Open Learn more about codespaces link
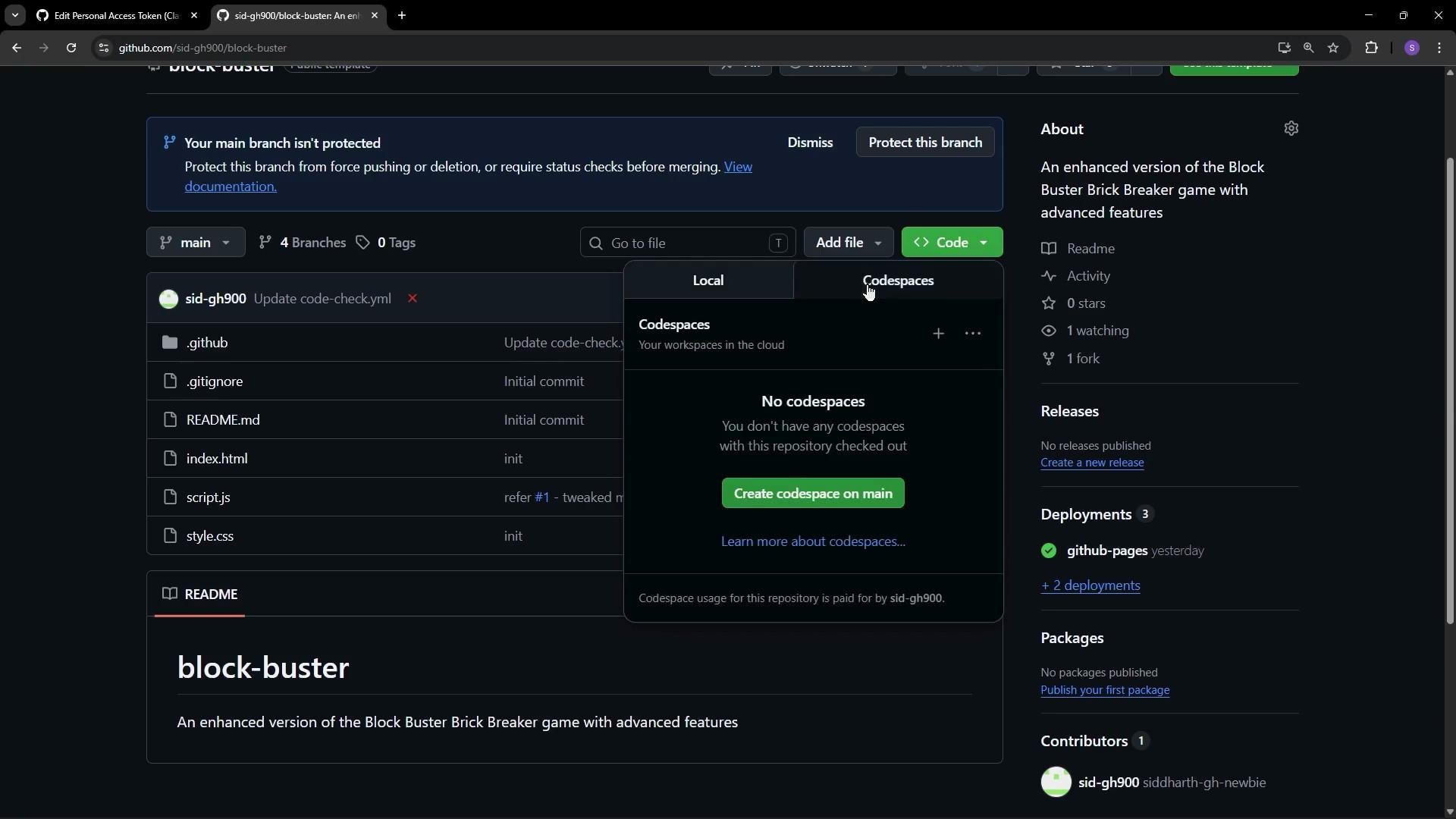This screenshot has height=819, width=1456. tap(813, 541)
